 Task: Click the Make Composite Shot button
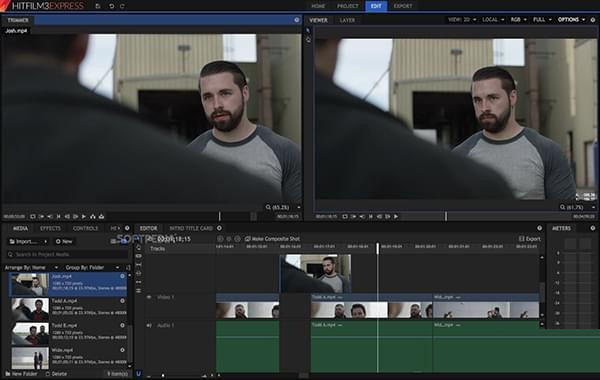[x=272, y=239]
